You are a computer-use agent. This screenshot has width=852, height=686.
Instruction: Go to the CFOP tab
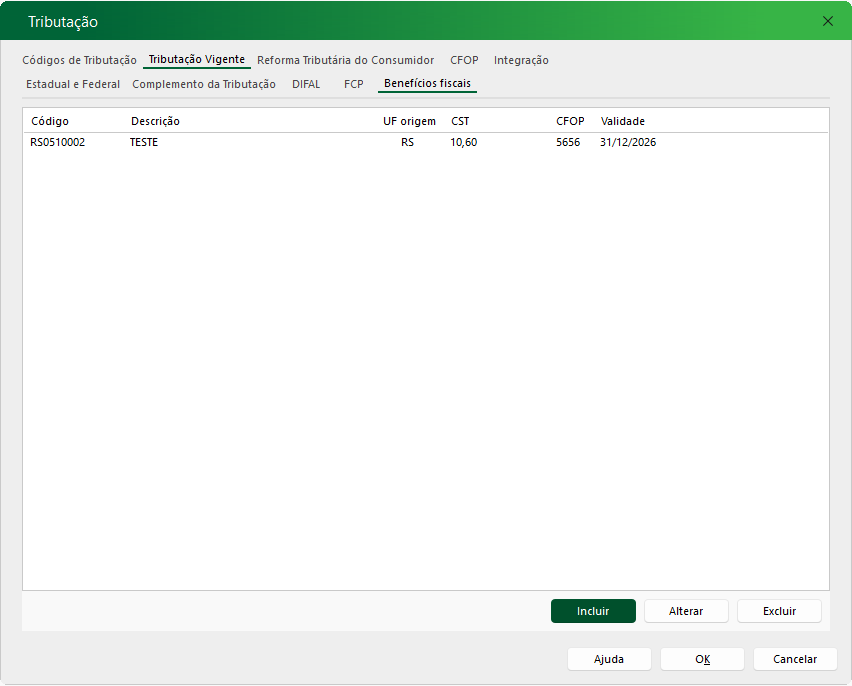[464, 60]
